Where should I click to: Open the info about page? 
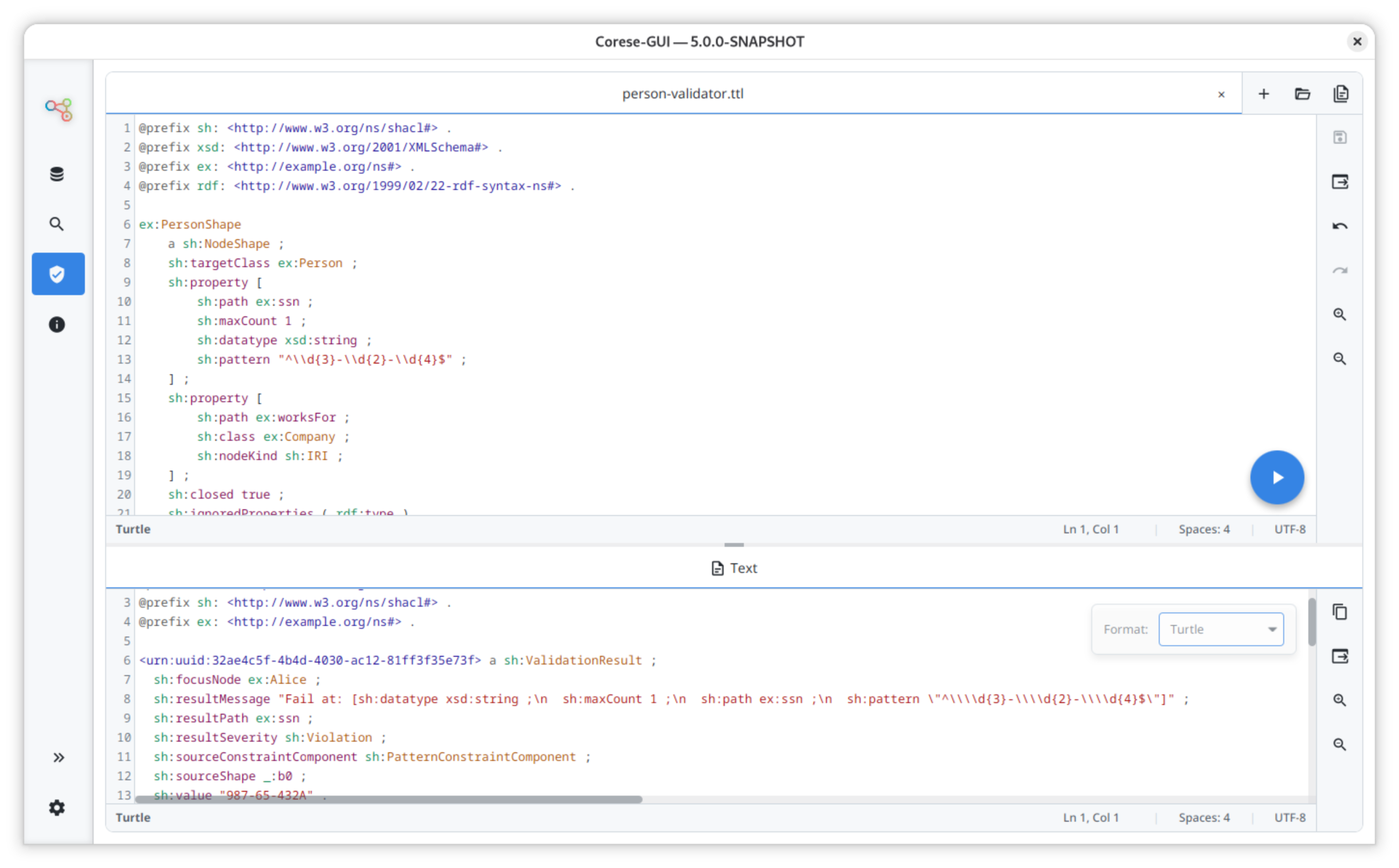point(57,325)
